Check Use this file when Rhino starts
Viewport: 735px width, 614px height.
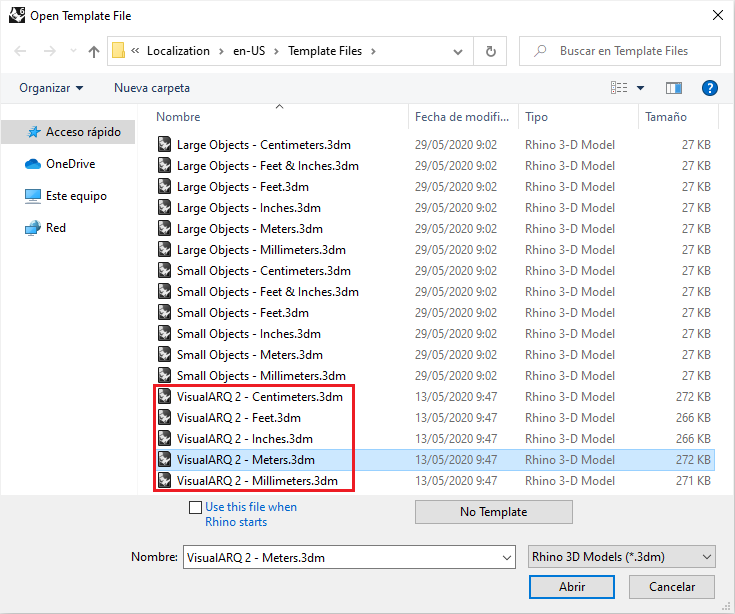[x=195, y=508]
